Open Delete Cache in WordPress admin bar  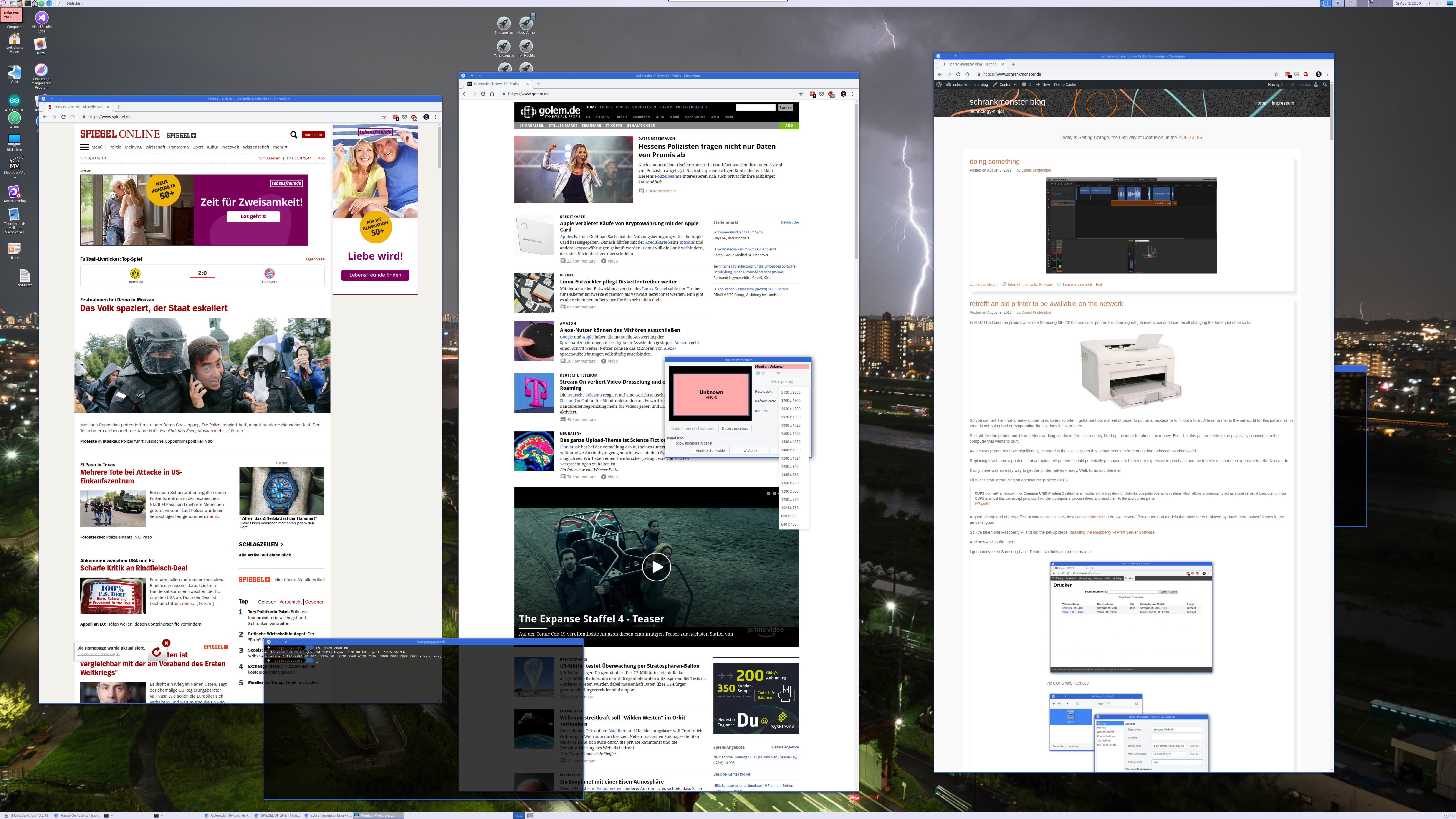(x=1065, y=85)
